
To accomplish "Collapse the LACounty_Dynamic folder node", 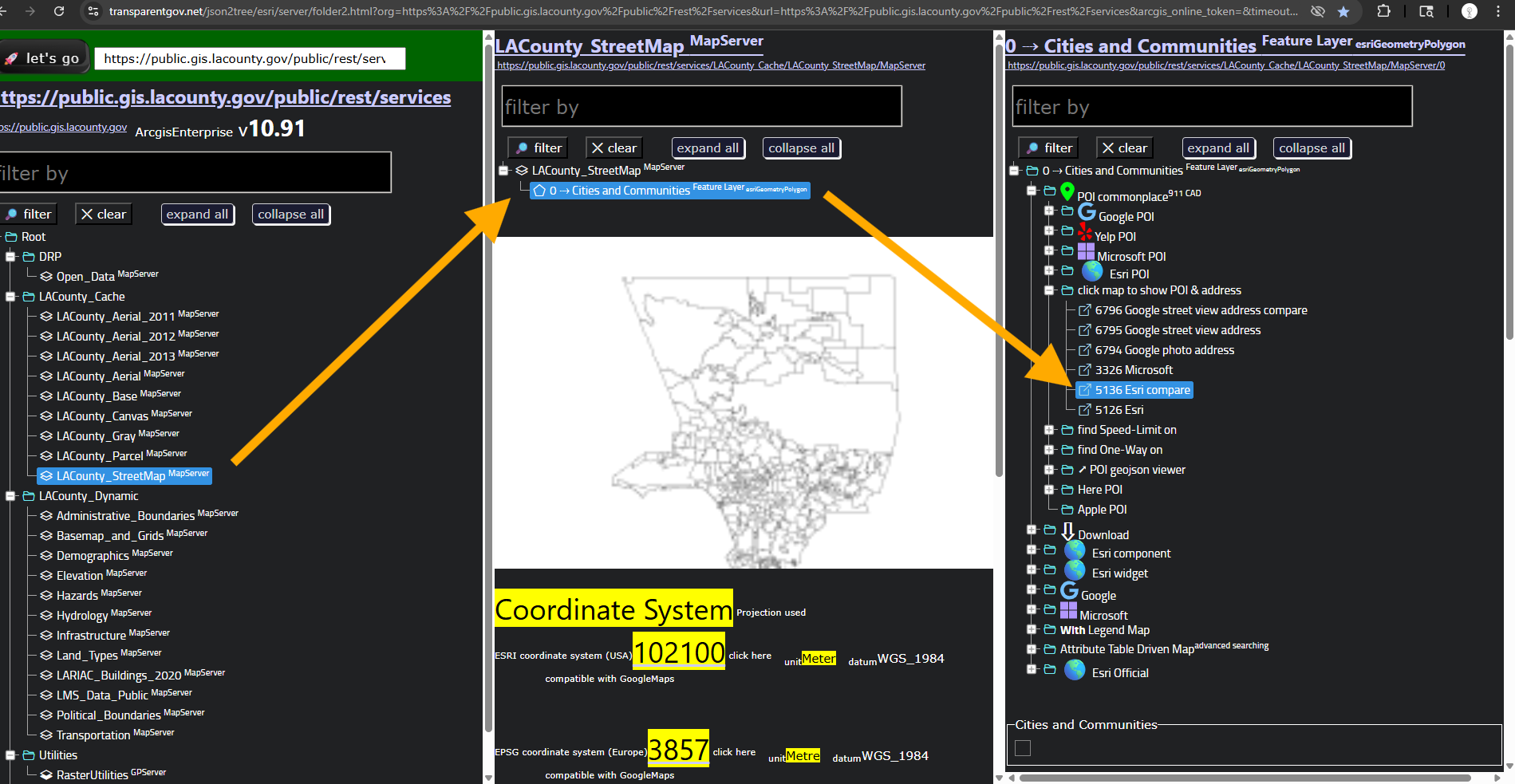I will [x=11, y=496].
